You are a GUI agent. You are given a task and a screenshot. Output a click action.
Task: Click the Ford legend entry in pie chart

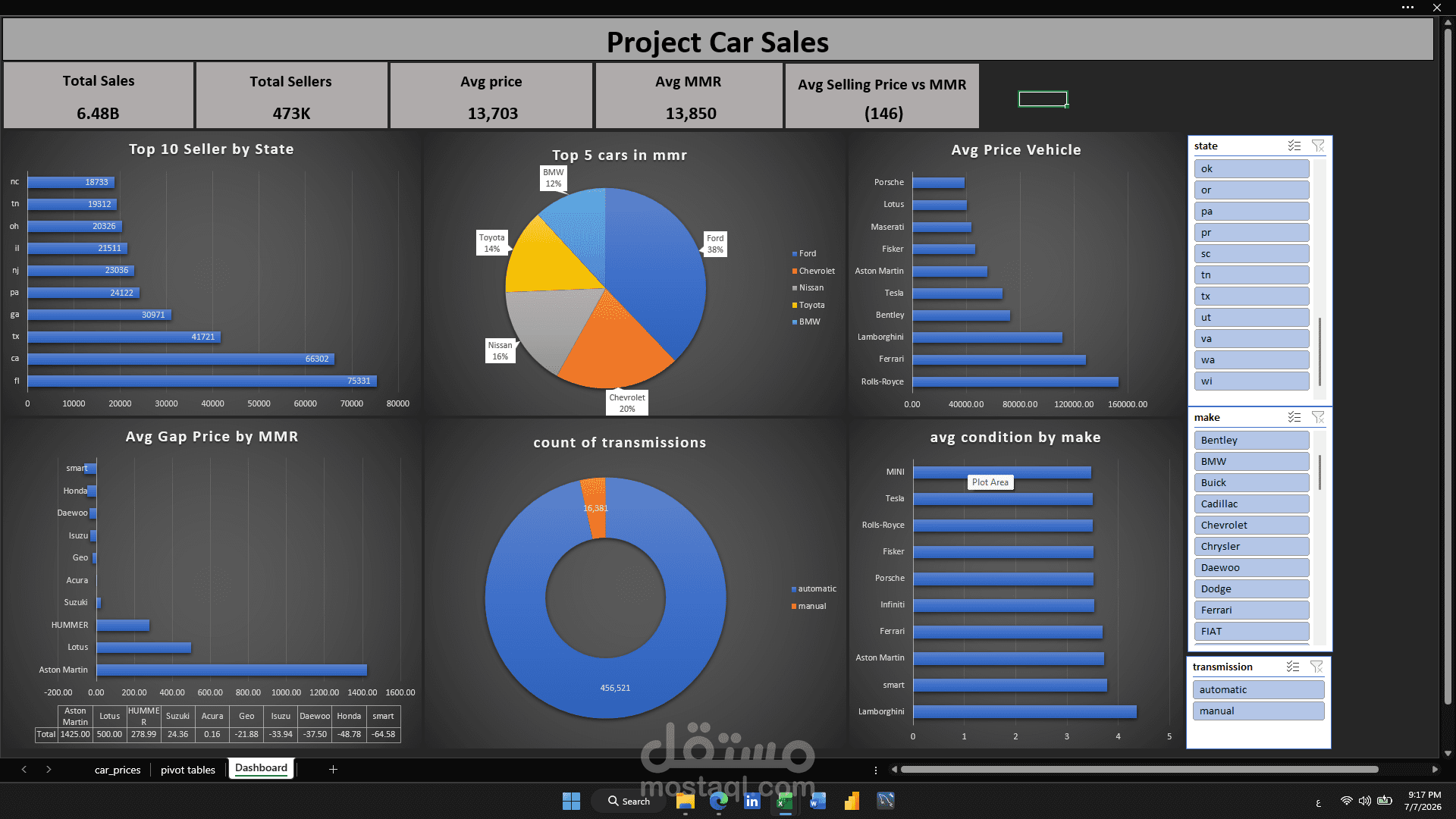(805, 253)
